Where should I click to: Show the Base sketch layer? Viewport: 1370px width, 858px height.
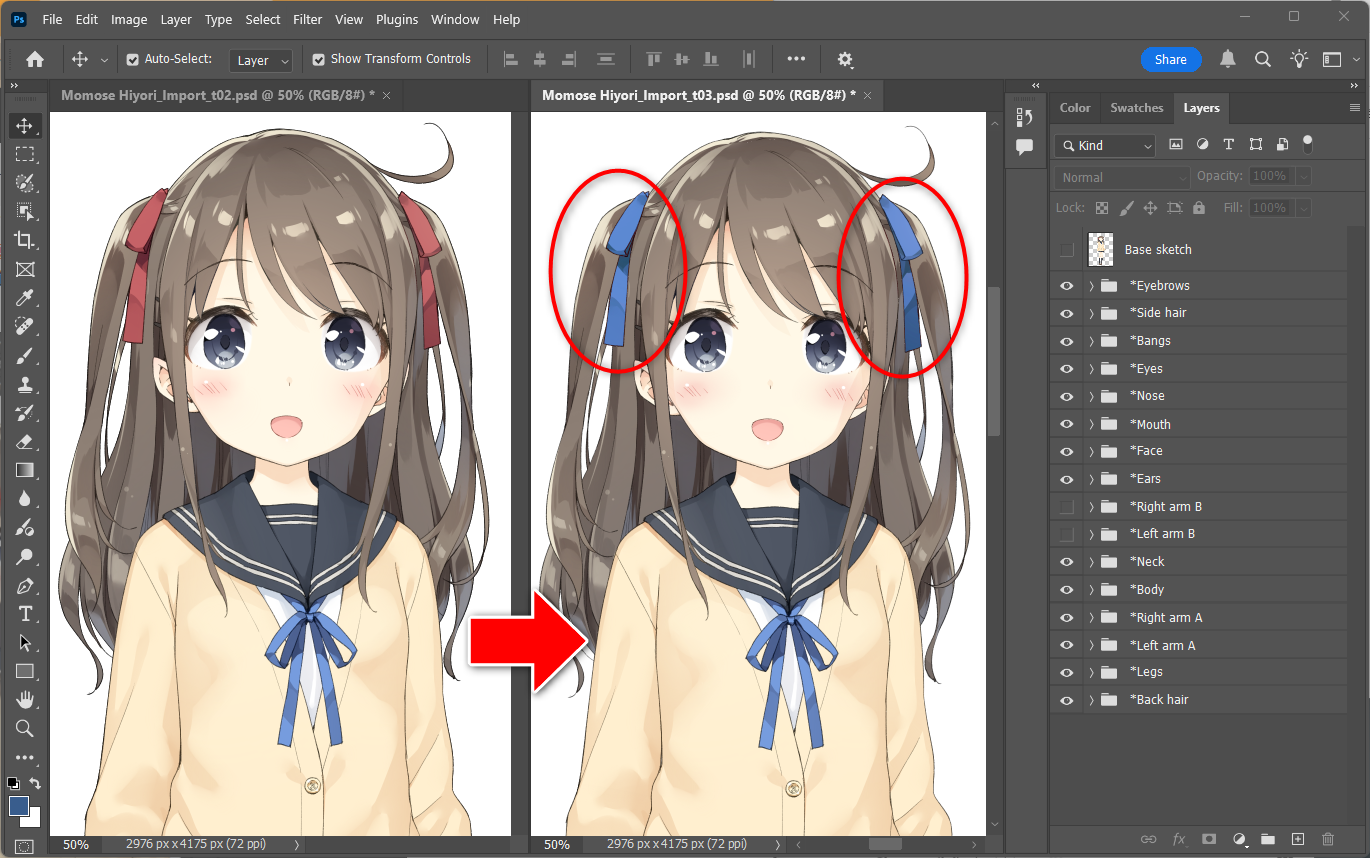point(1067,250)
